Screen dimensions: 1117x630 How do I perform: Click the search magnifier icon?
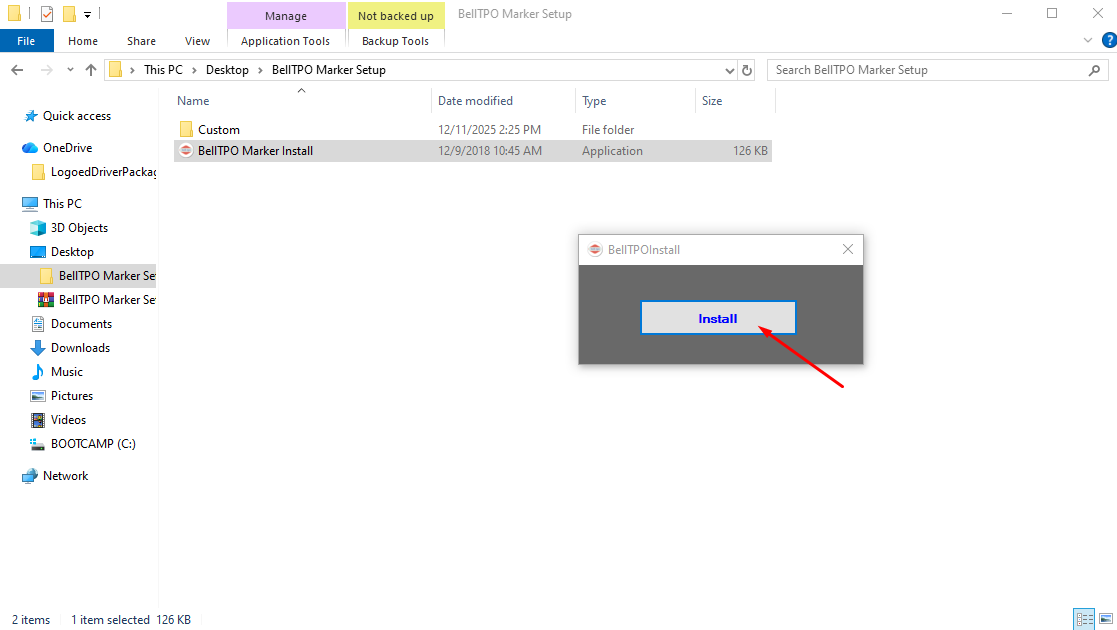(1095, 70)
